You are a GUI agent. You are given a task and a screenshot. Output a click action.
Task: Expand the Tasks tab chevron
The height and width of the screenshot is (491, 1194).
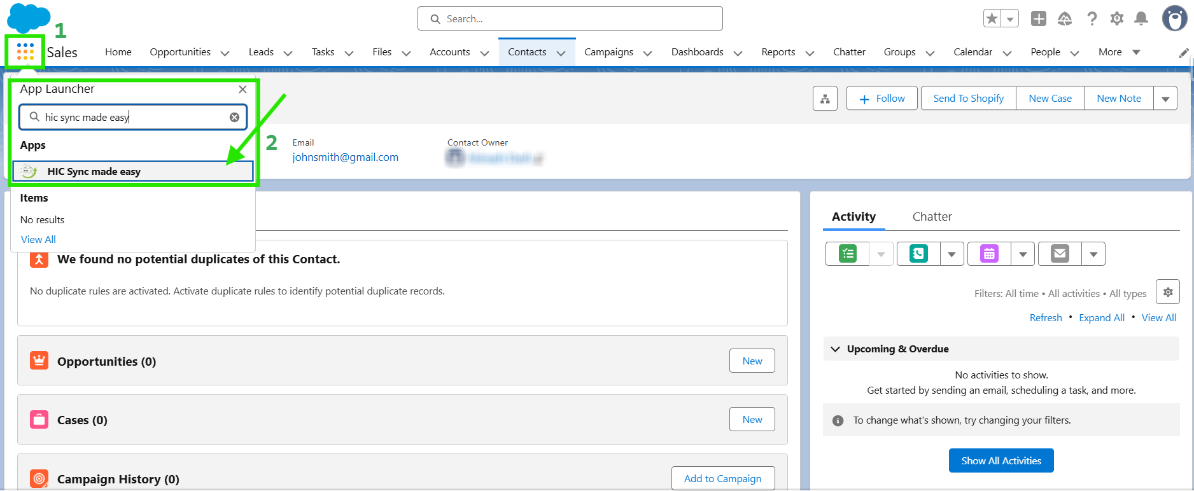(349, 53)
